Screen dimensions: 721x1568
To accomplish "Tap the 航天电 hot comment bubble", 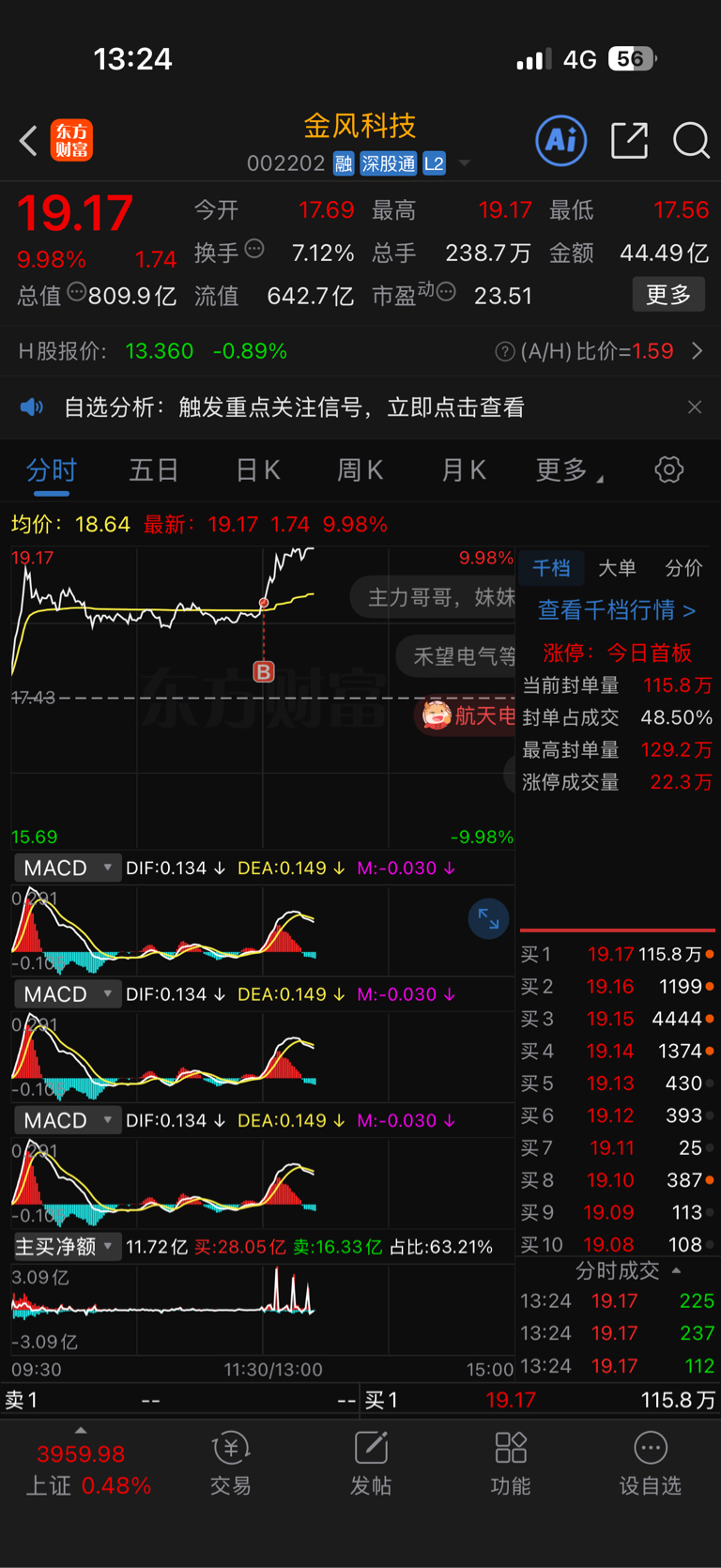I will (465, 716).
